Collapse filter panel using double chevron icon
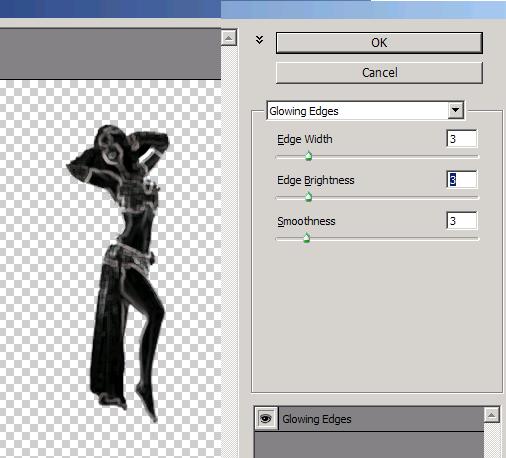 coord(259,40)
